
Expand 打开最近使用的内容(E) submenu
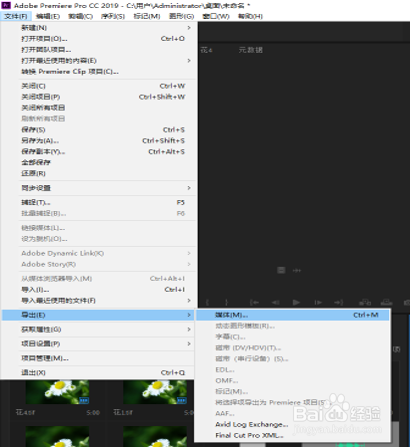click(x=98, y=61)
